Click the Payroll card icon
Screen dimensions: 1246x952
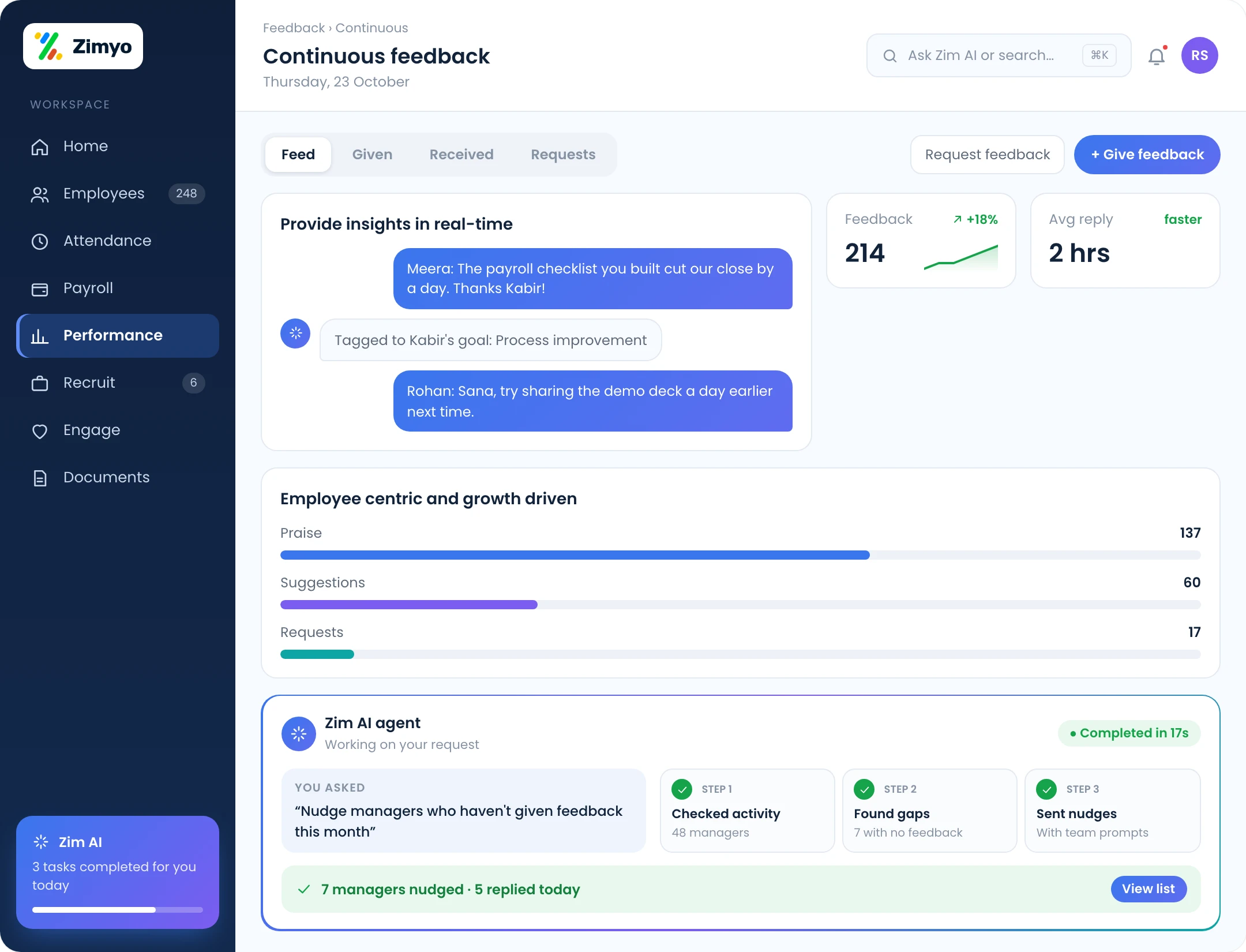click(x=40, y=288)
